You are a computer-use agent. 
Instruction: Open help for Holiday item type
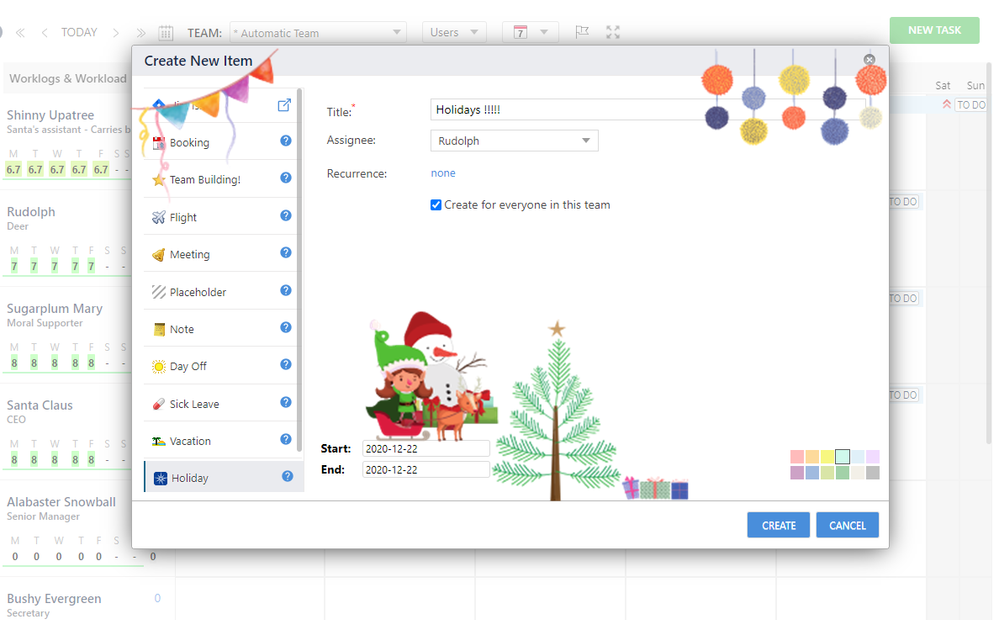[287, 476]
